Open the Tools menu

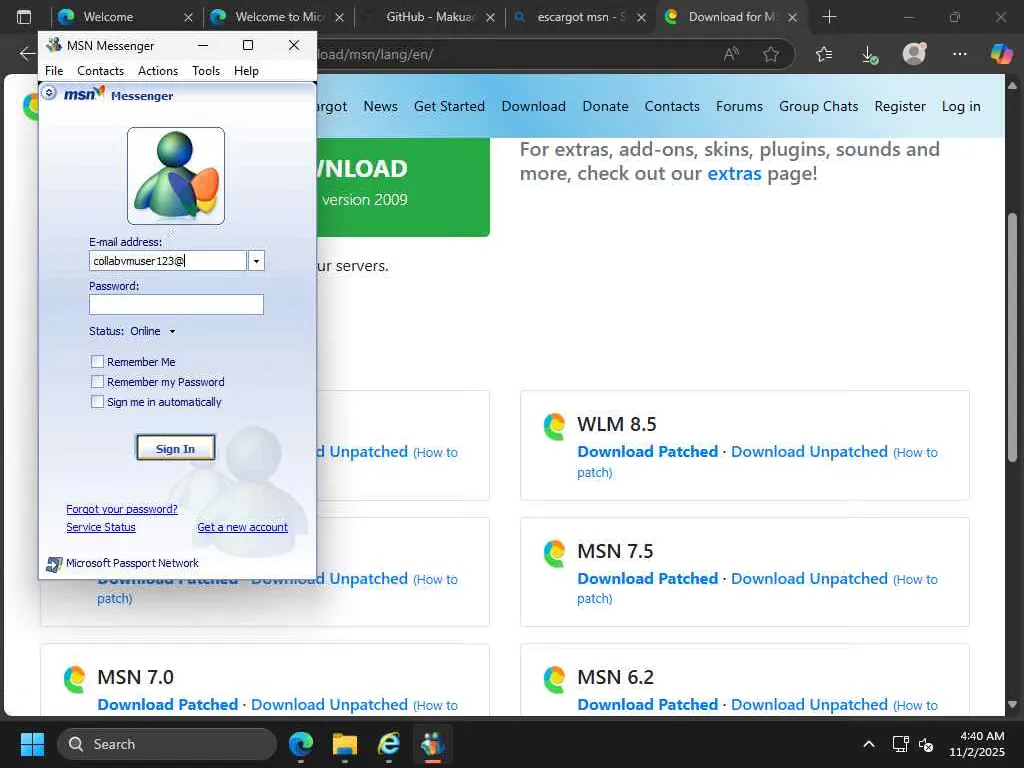pyautogui.click(x=206, y=71)
